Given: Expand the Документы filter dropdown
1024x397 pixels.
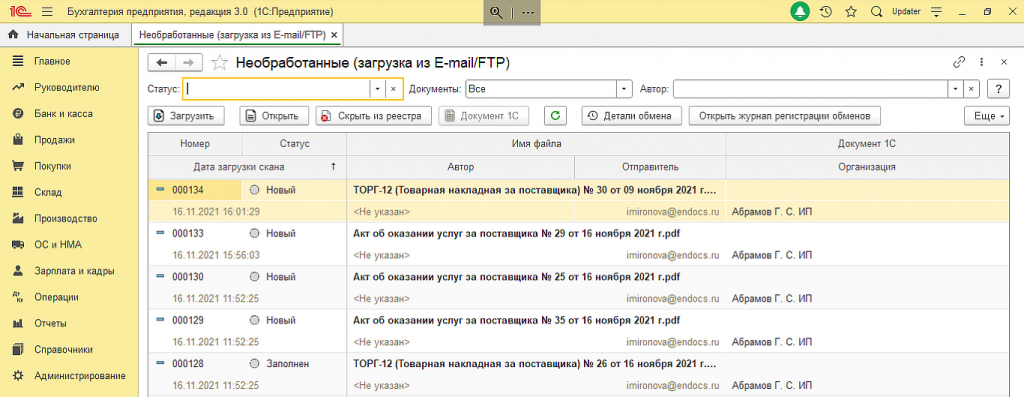Looking at the screenshot, I should point(625,89).
